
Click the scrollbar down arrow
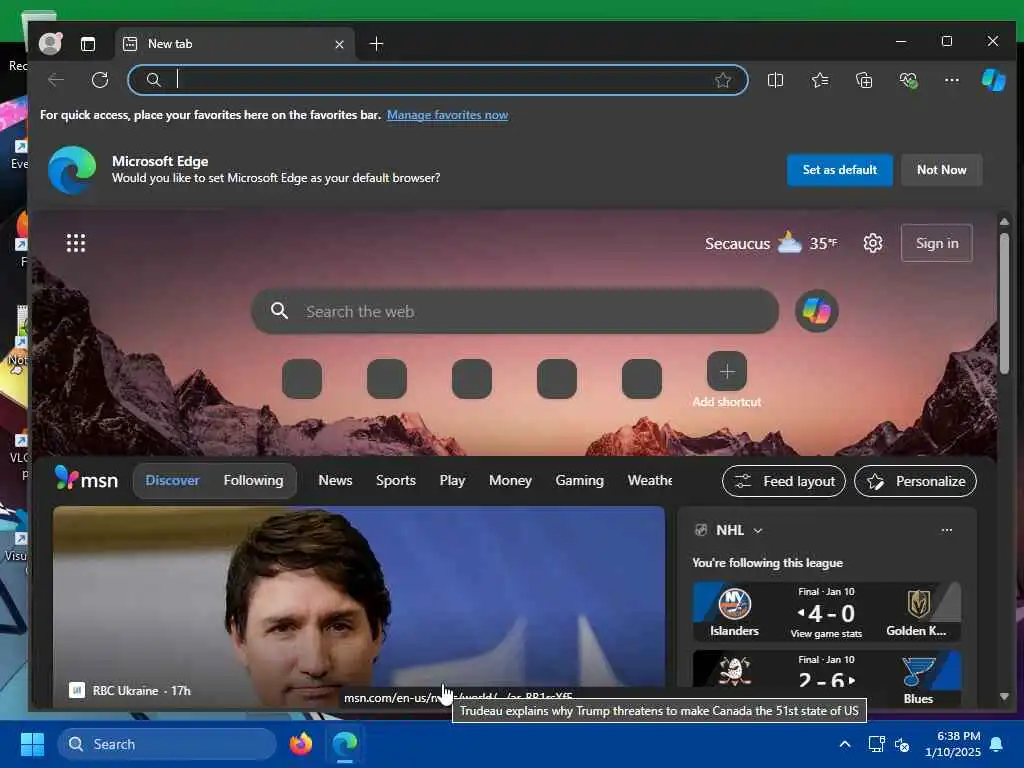click(1004, 696)
